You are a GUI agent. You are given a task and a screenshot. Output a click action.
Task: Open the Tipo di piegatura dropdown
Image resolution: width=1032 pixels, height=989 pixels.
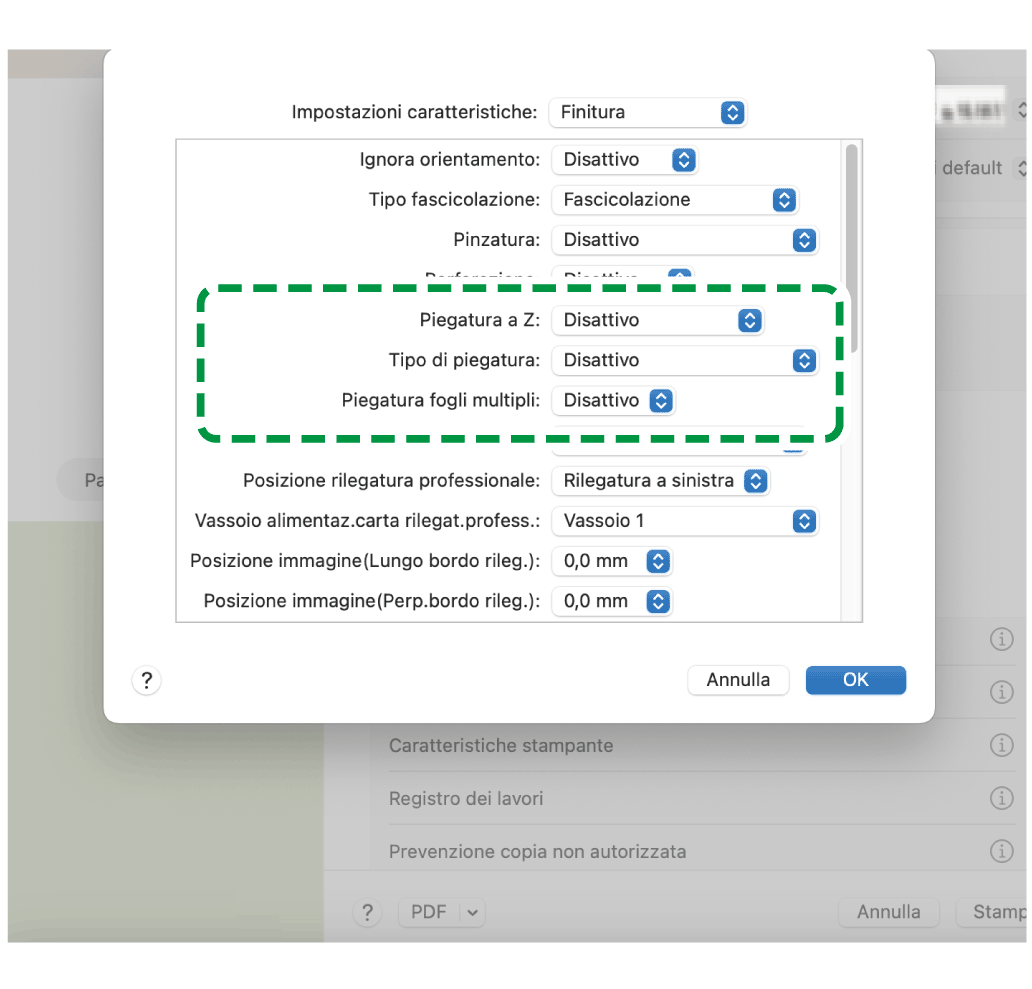684,361
